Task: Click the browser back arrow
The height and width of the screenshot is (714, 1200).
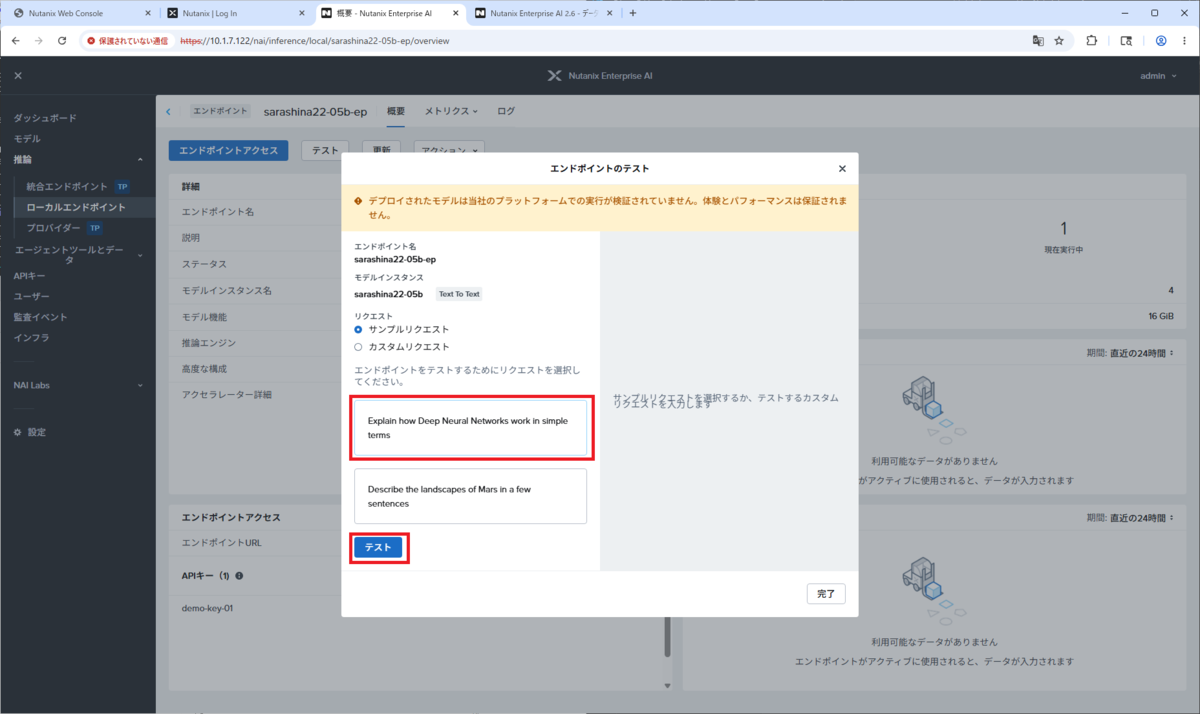Action: tap(15, 41)
